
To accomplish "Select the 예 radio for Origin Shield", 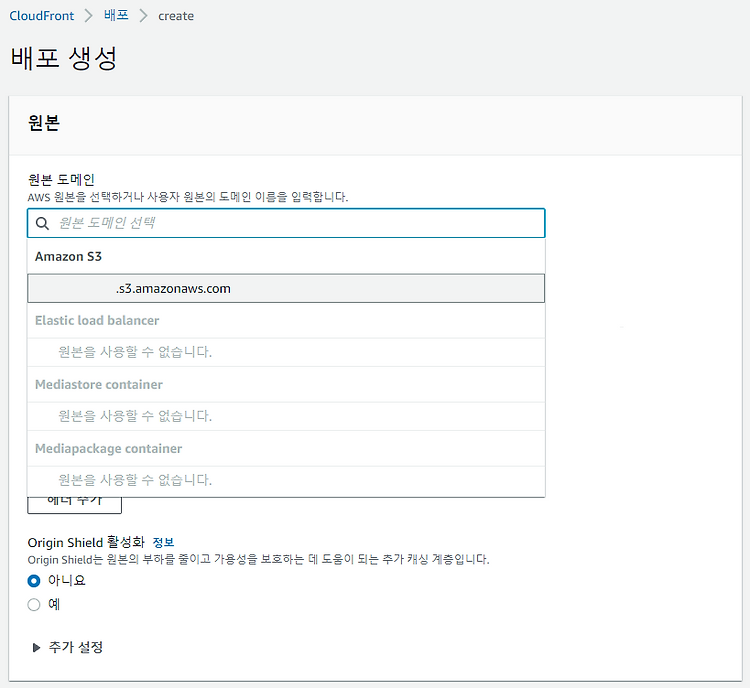I will coord(34,605).
